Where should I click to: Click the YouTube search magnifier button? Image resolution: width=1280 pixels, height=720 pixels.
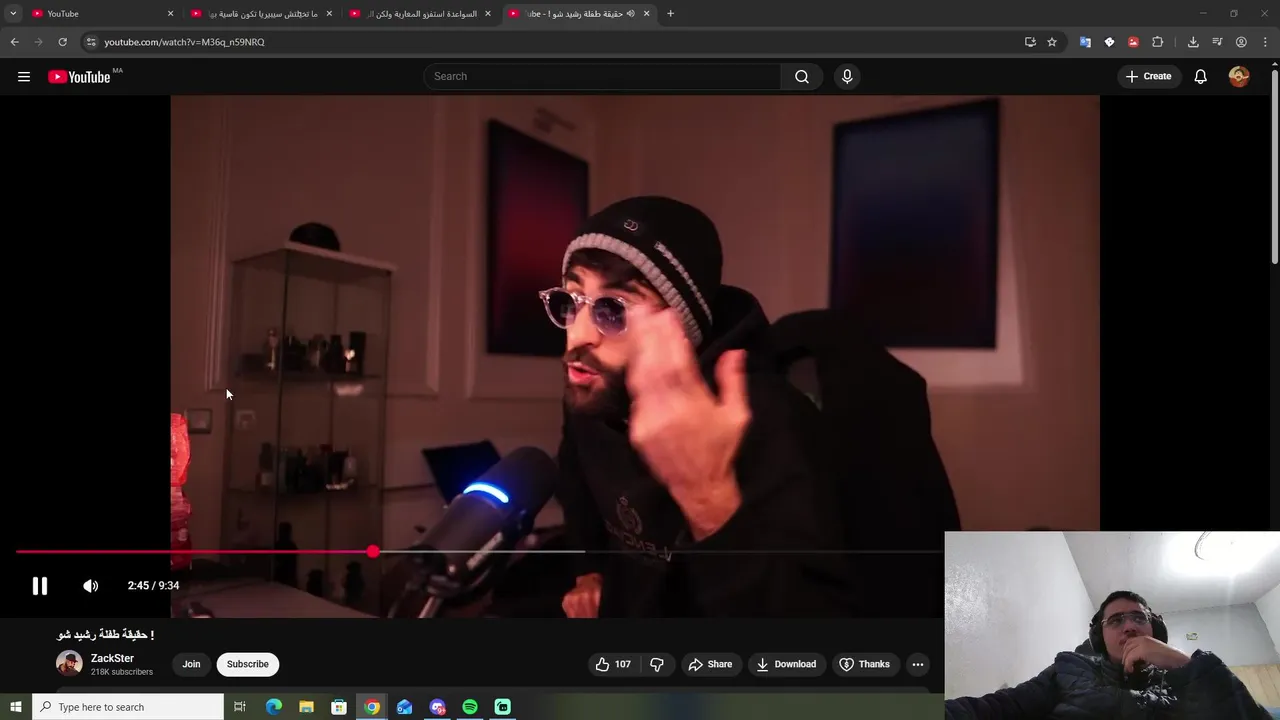click(802, 77)
